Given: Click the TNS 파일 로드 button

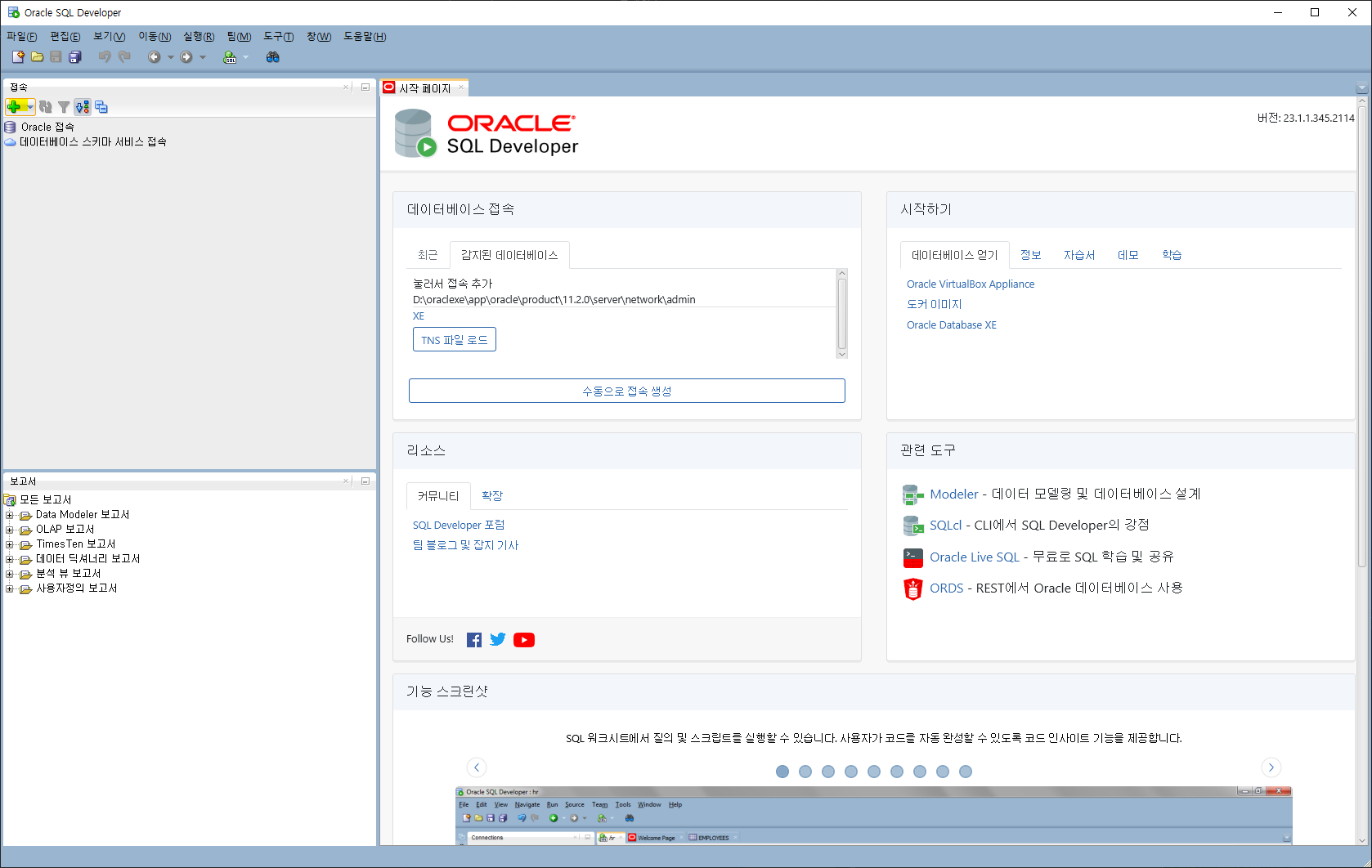Looking at the screenshot, I should 455,339.
